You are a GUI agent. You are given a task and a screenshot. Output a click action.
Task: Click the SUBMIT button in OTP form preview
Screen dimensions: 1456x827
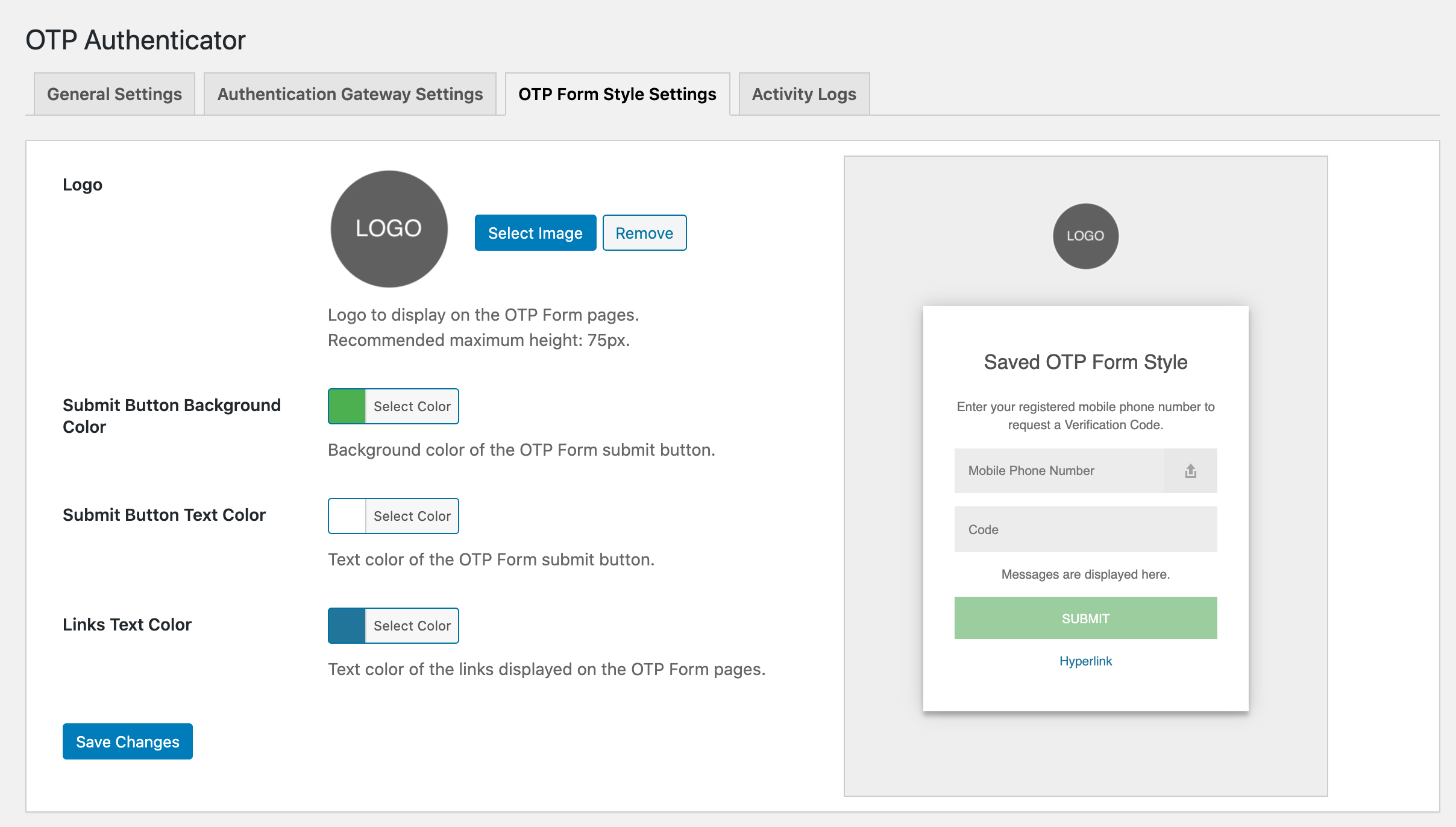click(1086, 617)
